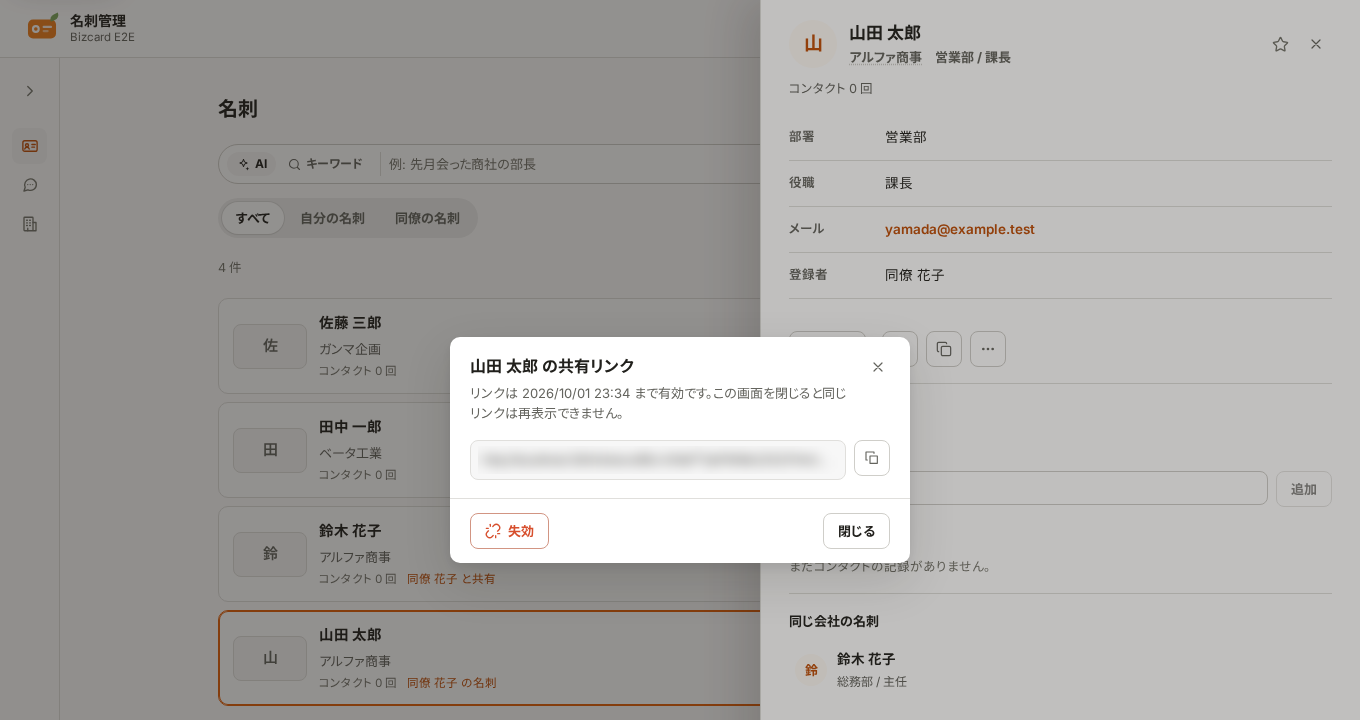
Task: Click the 山 avatar in the card list
Action: [270, 658]
